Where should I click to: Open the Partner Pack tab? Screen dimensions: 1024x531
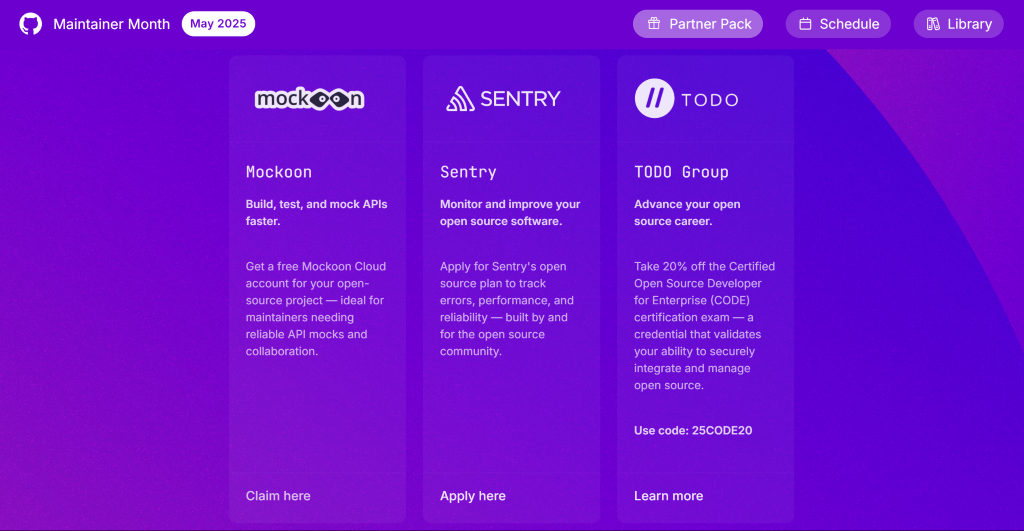point(698,24)
